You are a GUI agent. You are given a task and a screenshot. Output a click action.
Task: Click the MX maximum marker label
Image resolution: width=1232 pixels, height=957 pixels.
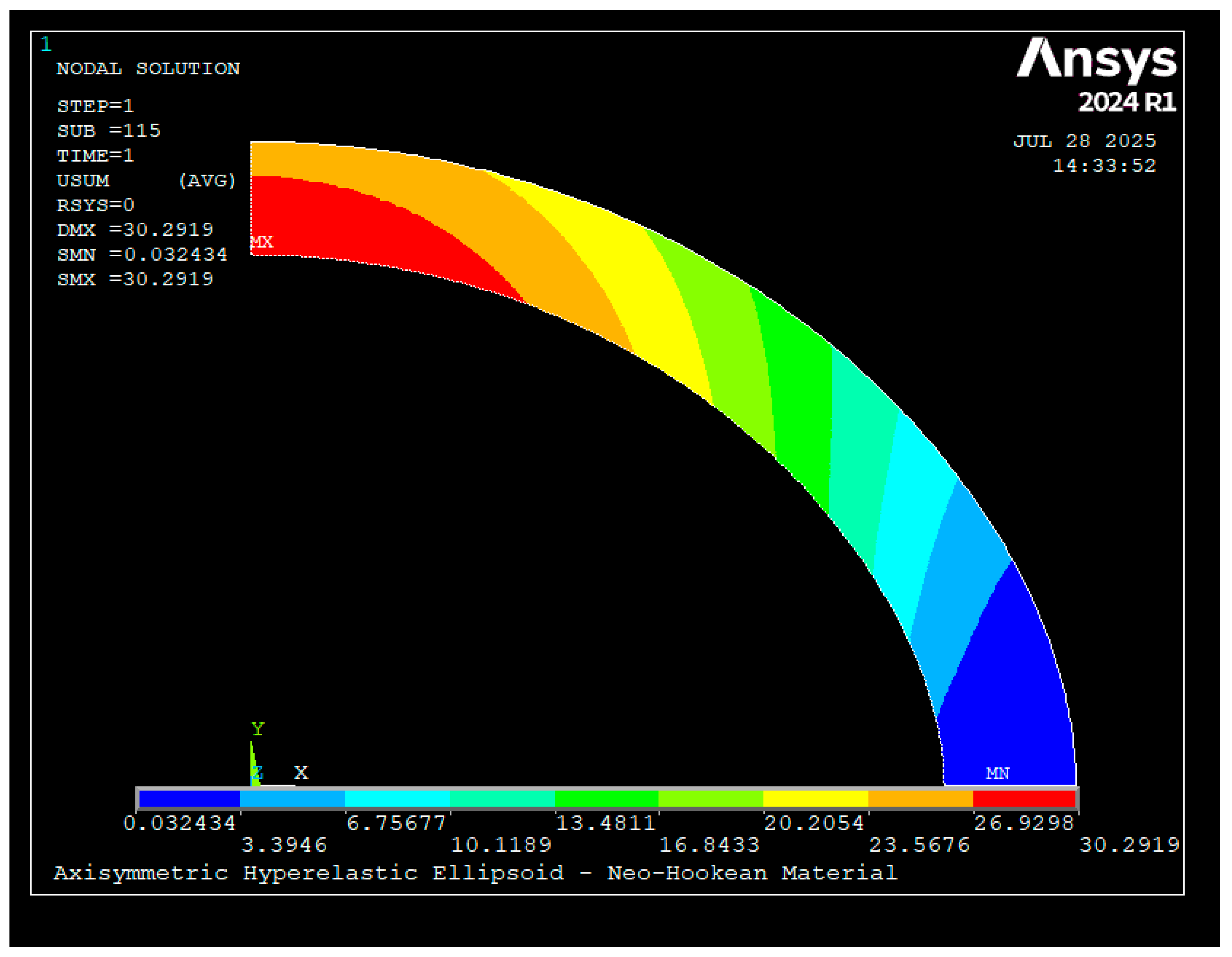pos(262,242)
